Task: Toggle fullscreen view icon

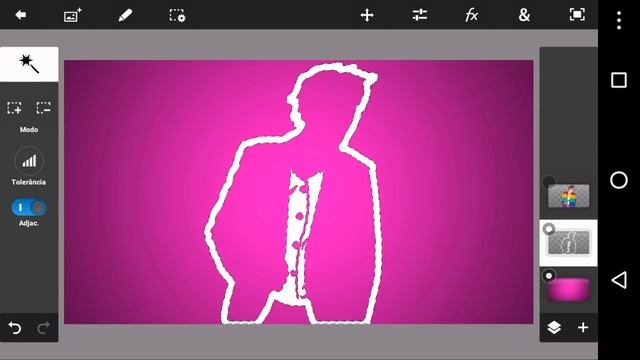Action: coord(577,15)
